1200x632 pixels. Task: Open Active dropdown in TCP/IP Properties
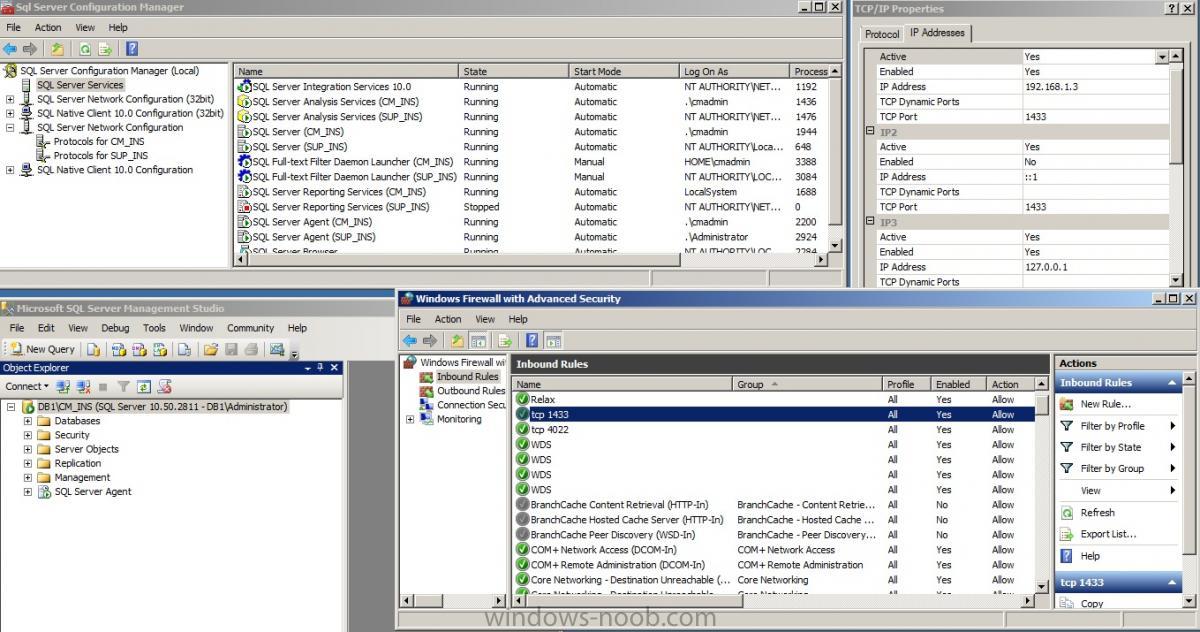(x=1162, y=57)
